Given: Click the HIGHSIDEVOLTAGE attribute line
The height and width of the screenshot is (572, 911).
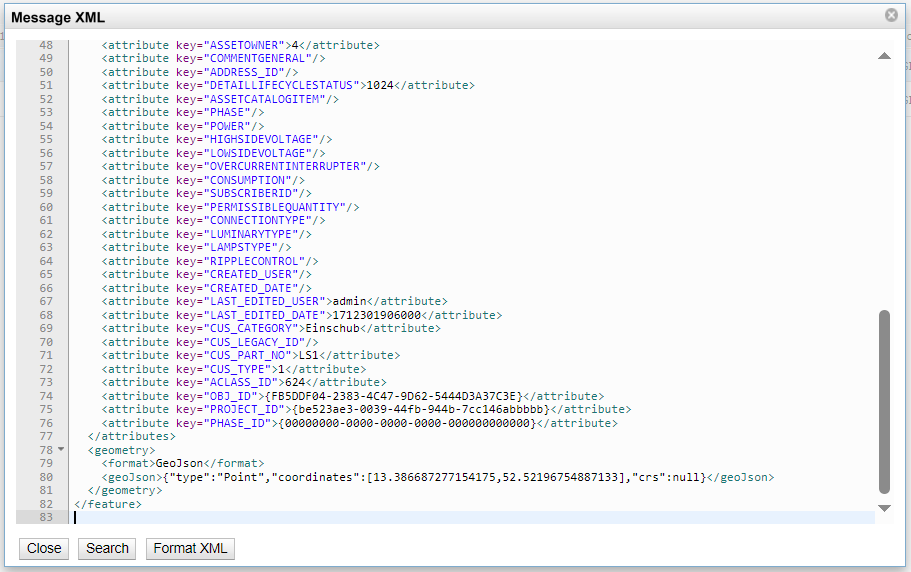Looking at the screenshot, I should pyautogui.click(x=217, y=139).
